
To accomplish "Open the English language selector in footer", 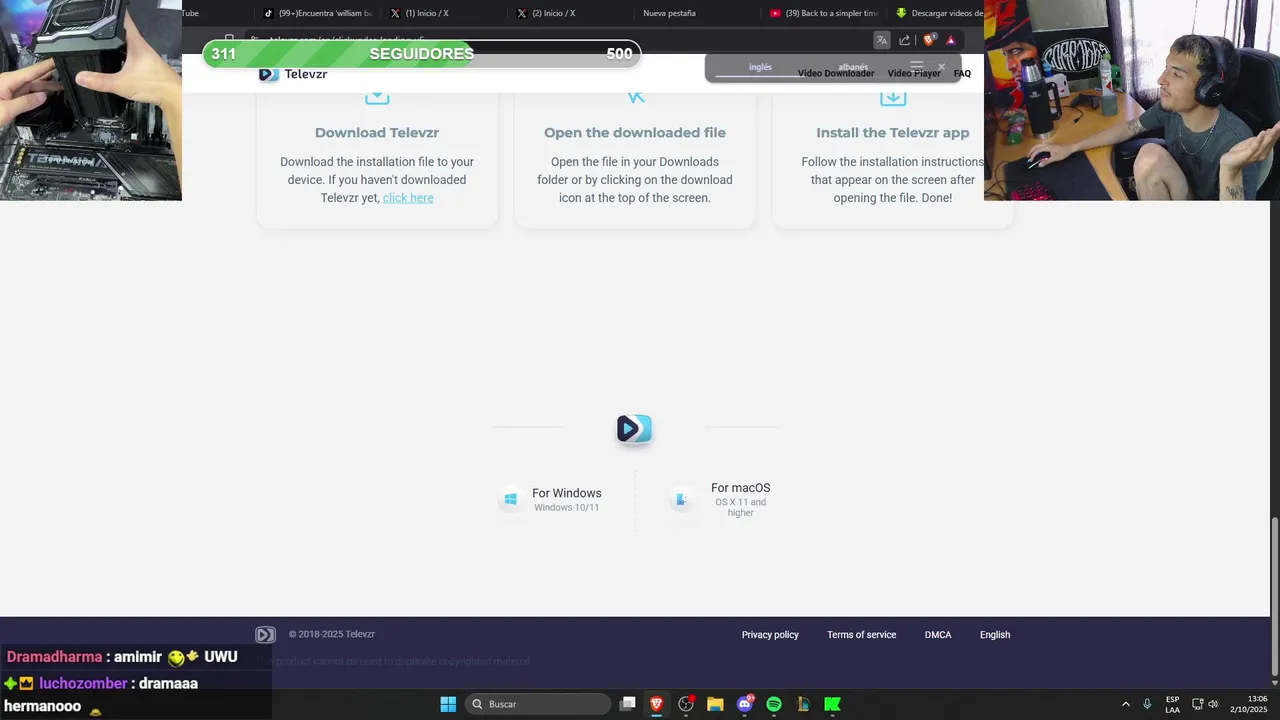I will 995,635.
